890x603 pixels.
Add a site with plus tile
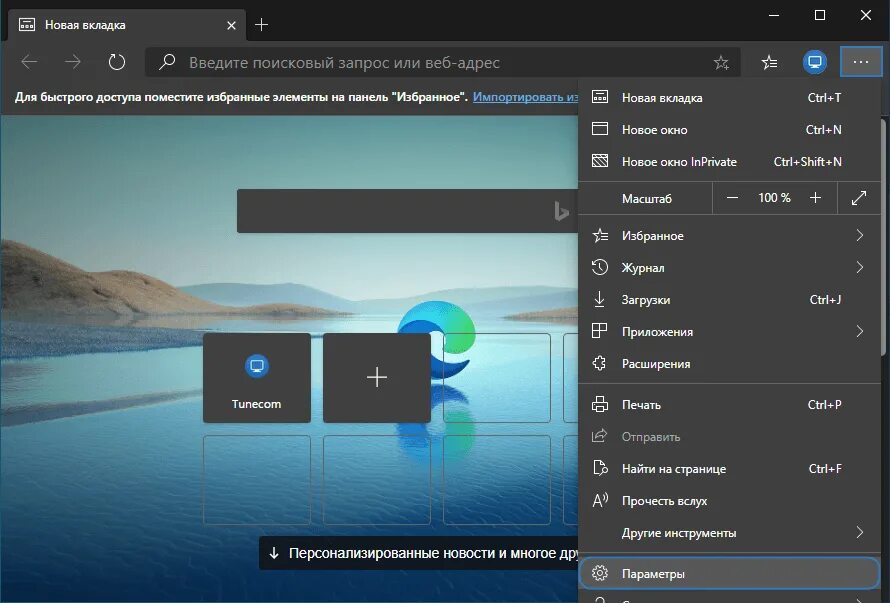click(377, 378)
